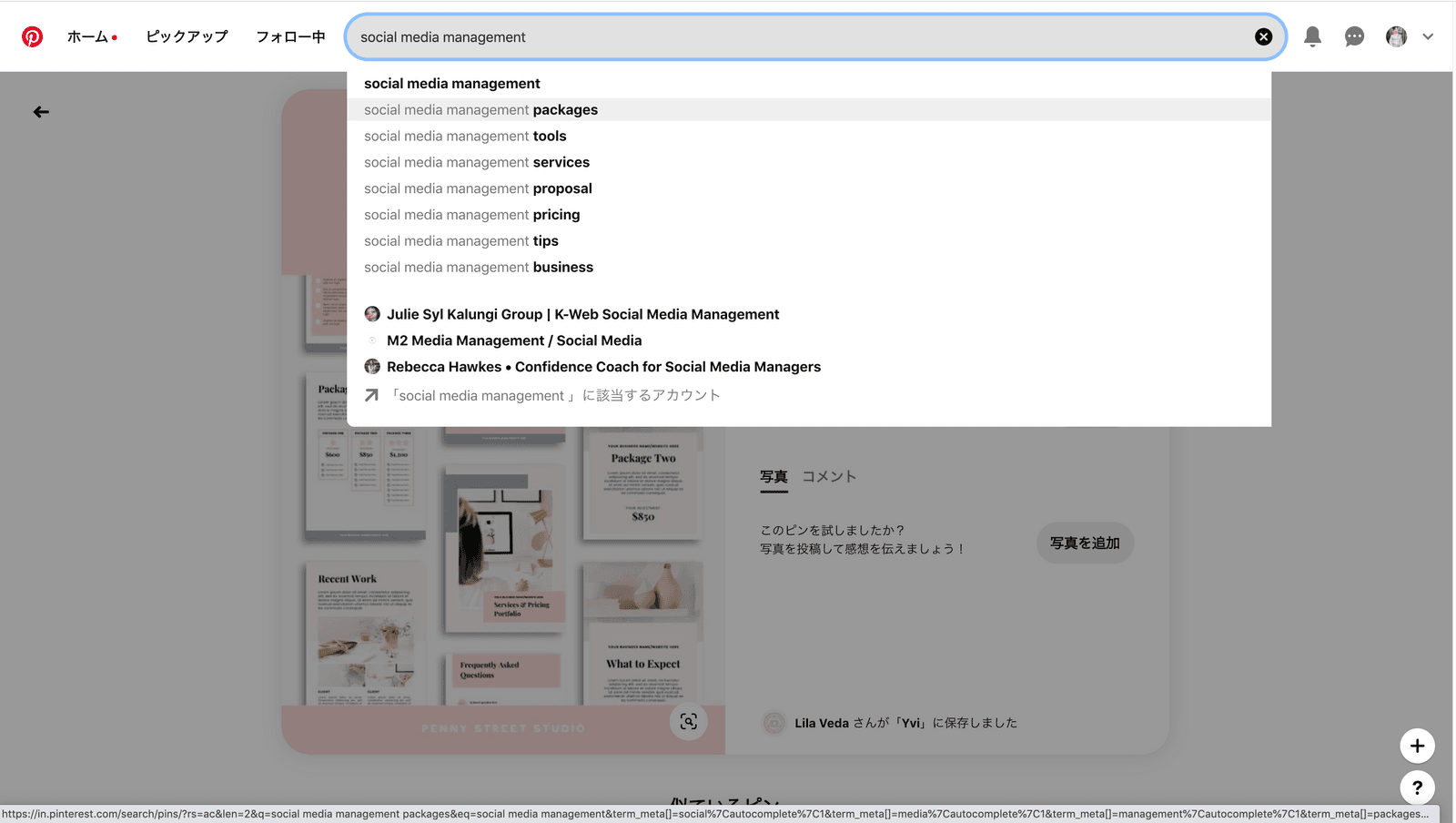Click the Pinterest logo icon
Screen dimensions: 1456x823
click(32, 36)
